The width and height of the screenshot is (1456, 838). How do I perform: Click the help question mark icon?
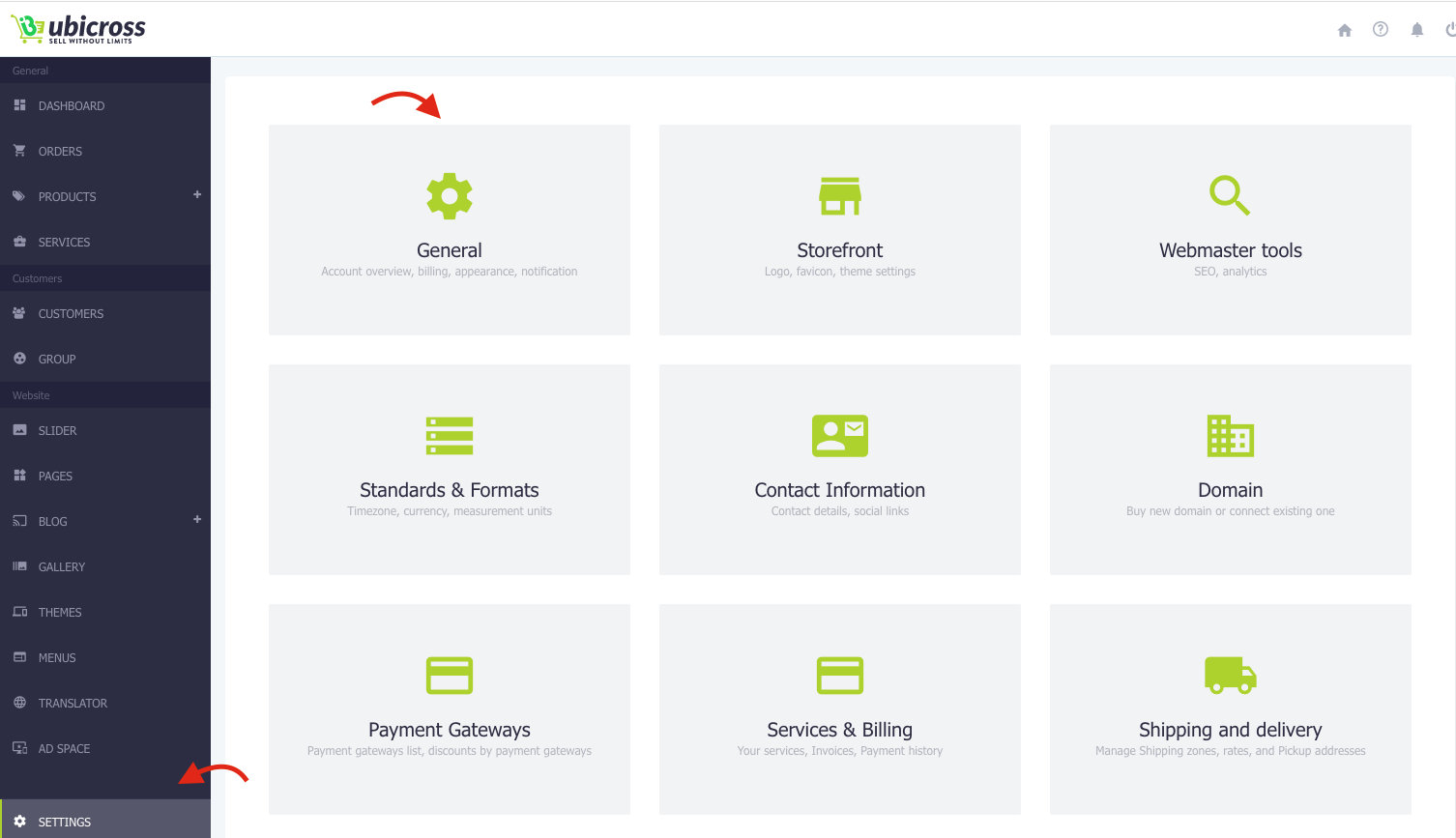[x=1381, y=29]
